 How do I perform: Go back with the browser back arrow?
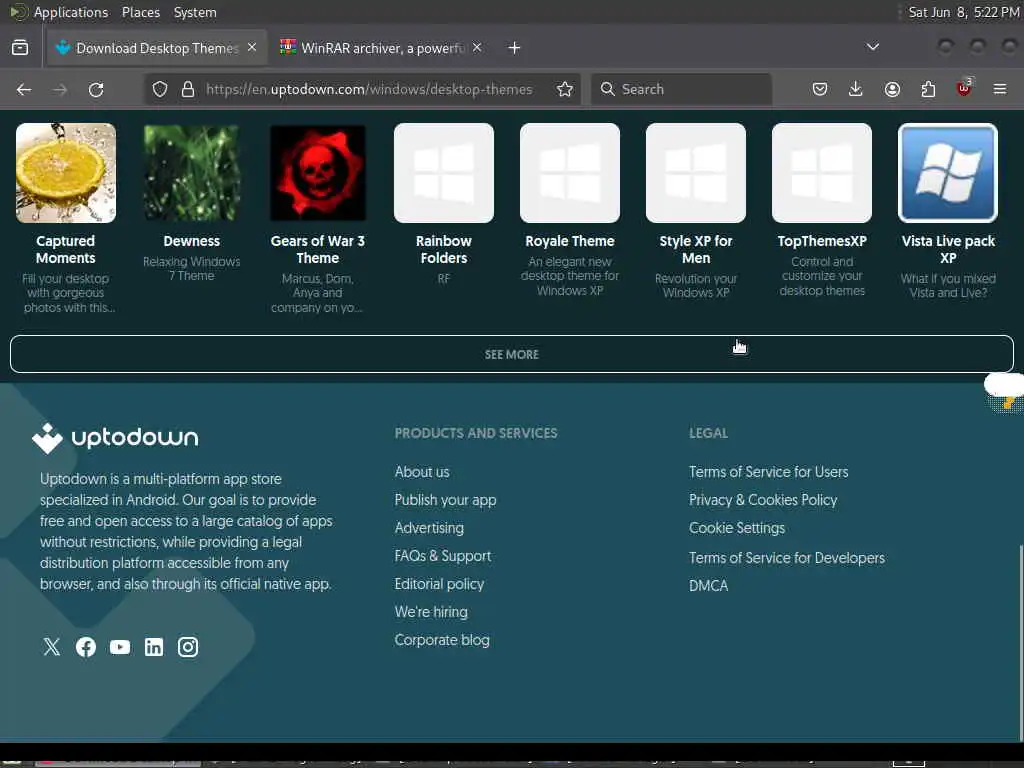coord(24,89)
